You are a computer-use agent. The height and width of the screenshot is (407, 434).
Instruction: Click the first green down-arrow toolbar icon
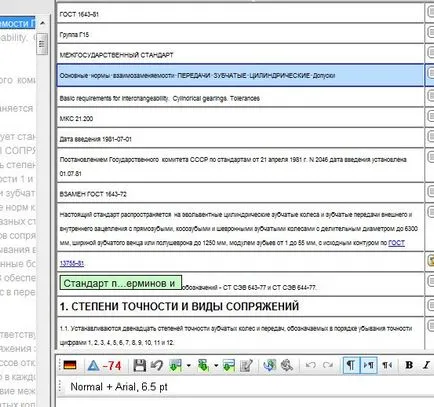[176, 365]
